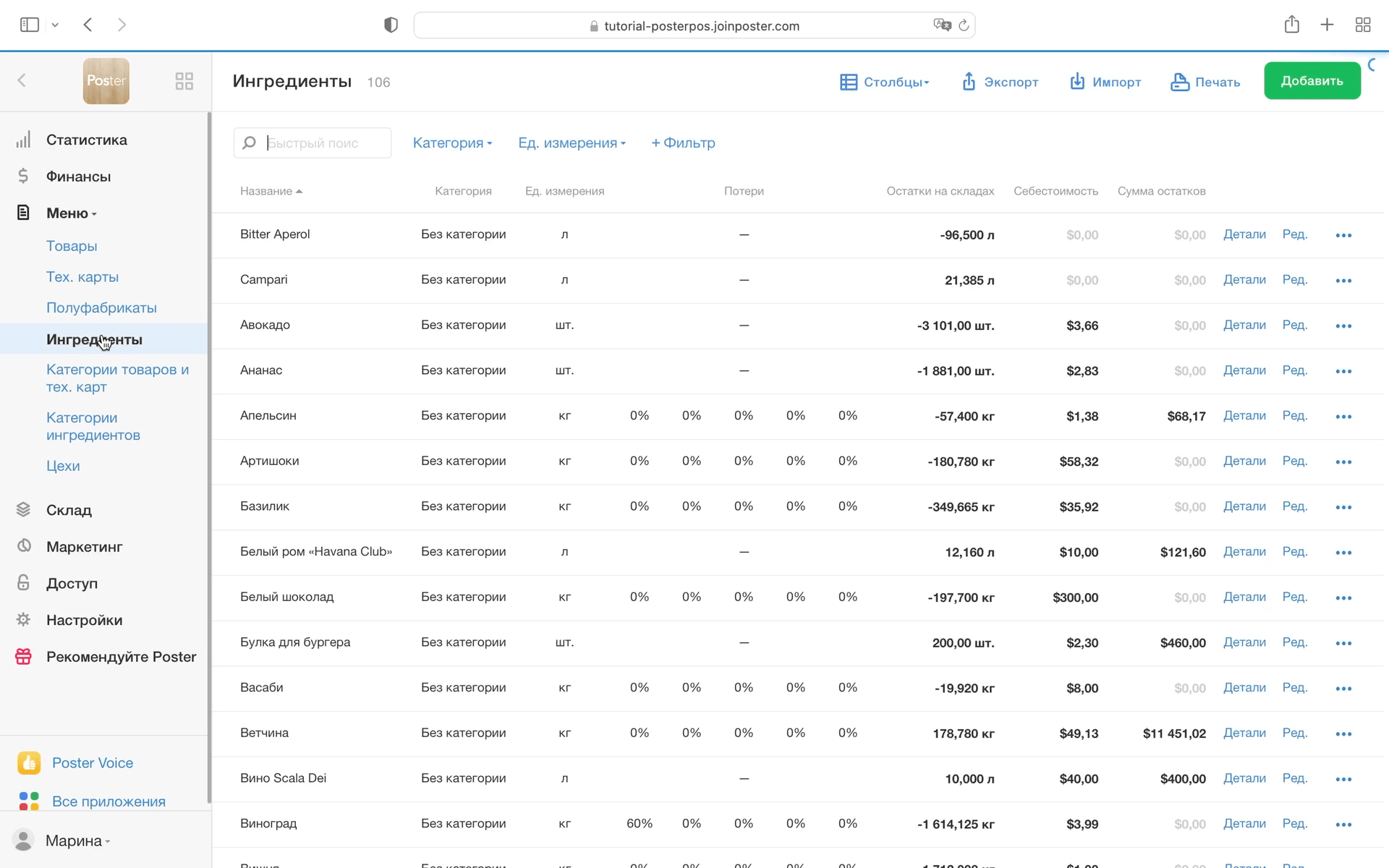Open the Марина account menu
This screenshot has height=868, width=1389.
click(76, 841)
